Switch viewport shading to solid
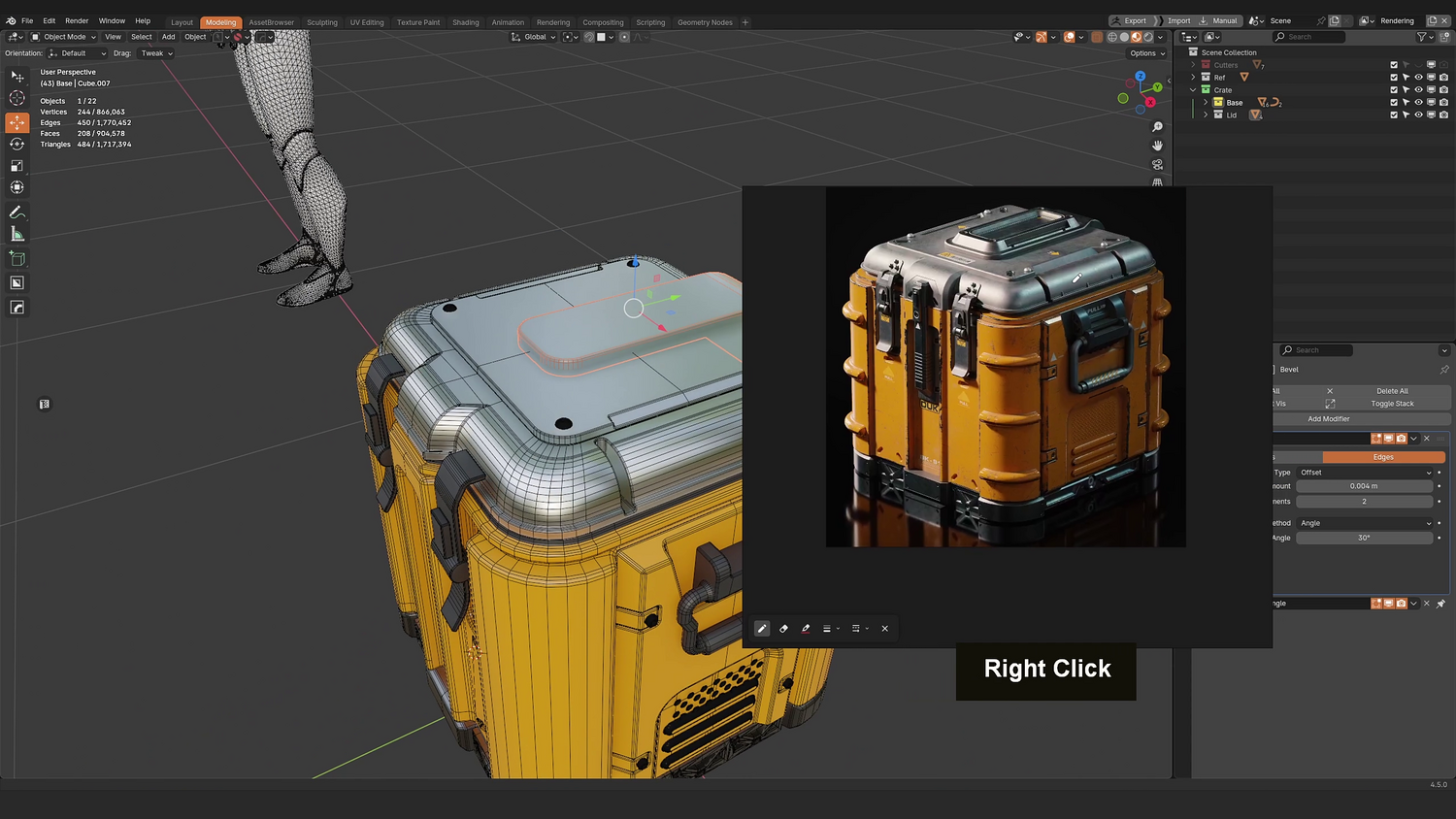The image size is (1456, 819). [1124, 37]
